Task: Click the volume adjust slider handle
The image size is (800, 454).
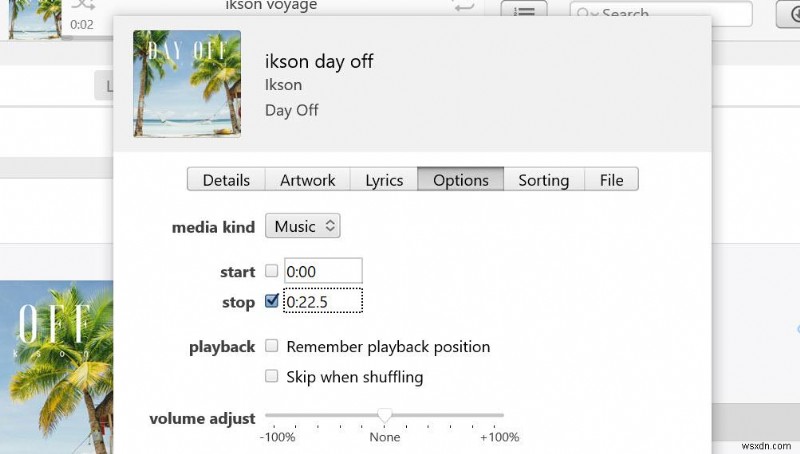Action: click(385, 415)
